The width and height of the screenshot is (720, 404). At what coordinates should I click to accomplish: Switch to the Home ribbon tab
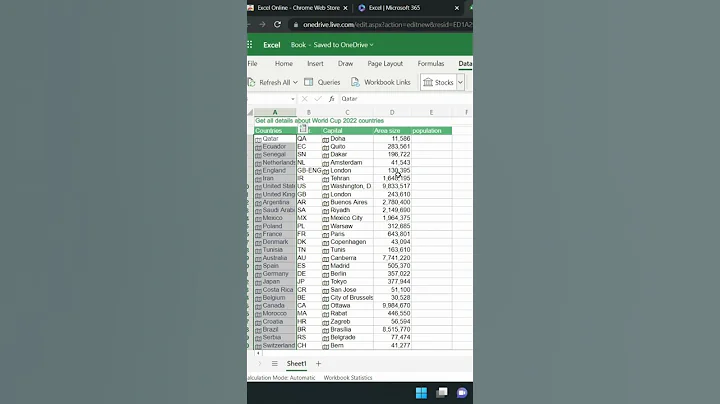[x=284, y=63]
